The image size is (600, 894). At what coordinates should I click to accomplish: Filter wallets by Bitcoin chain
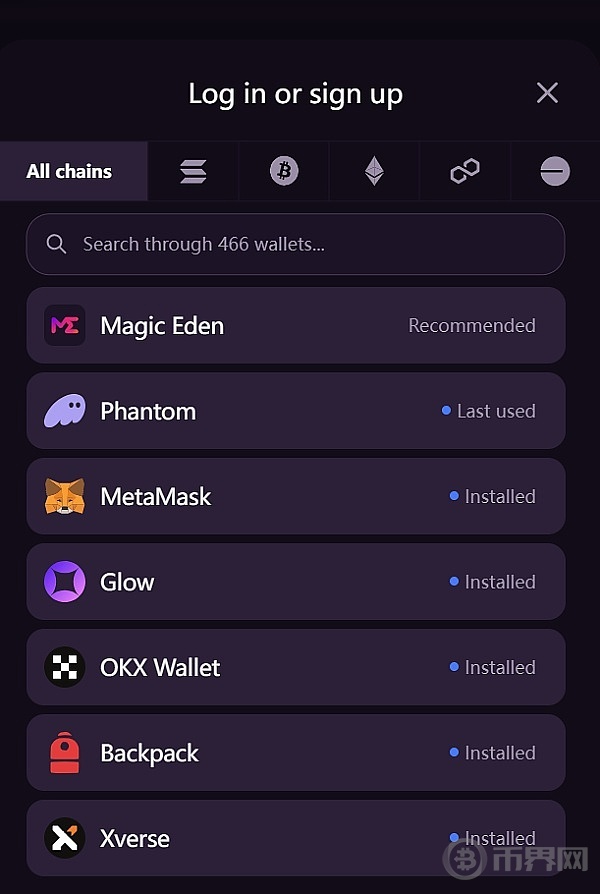(x=284, y=172)
